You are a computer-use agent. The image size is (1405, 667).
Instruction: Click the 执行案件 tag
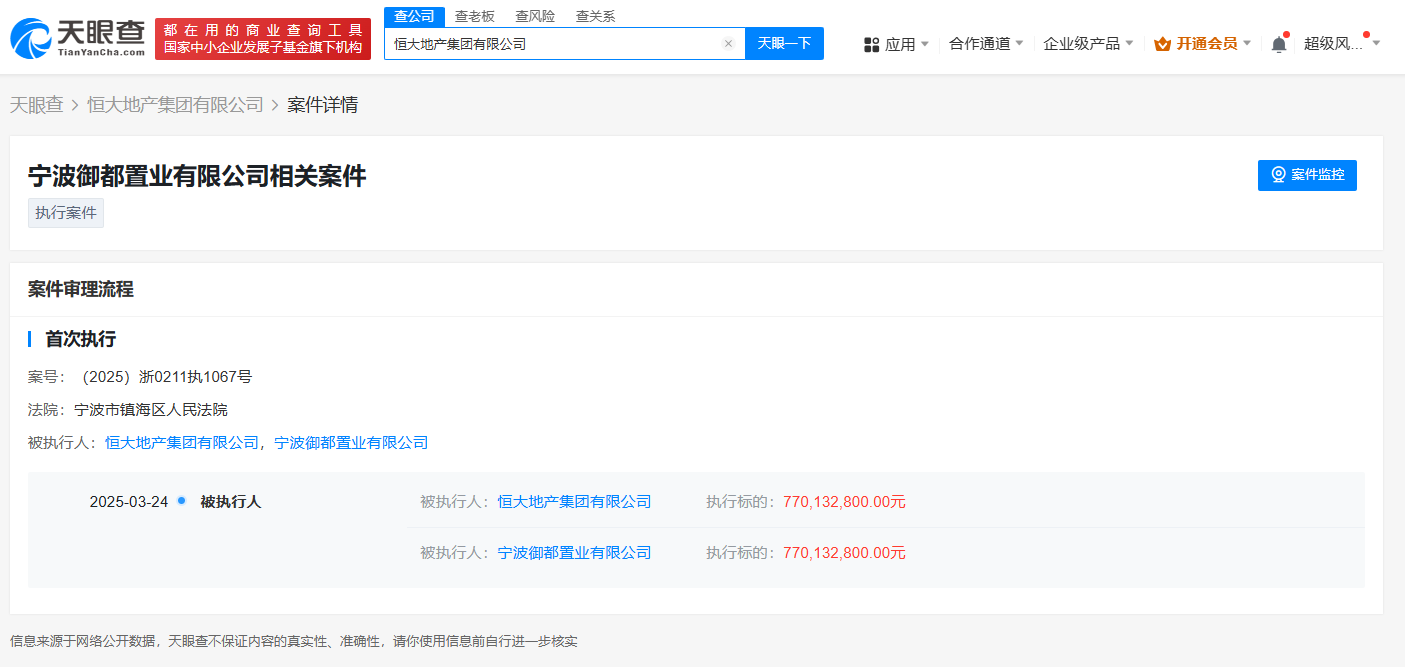click(x=66, y=213)
